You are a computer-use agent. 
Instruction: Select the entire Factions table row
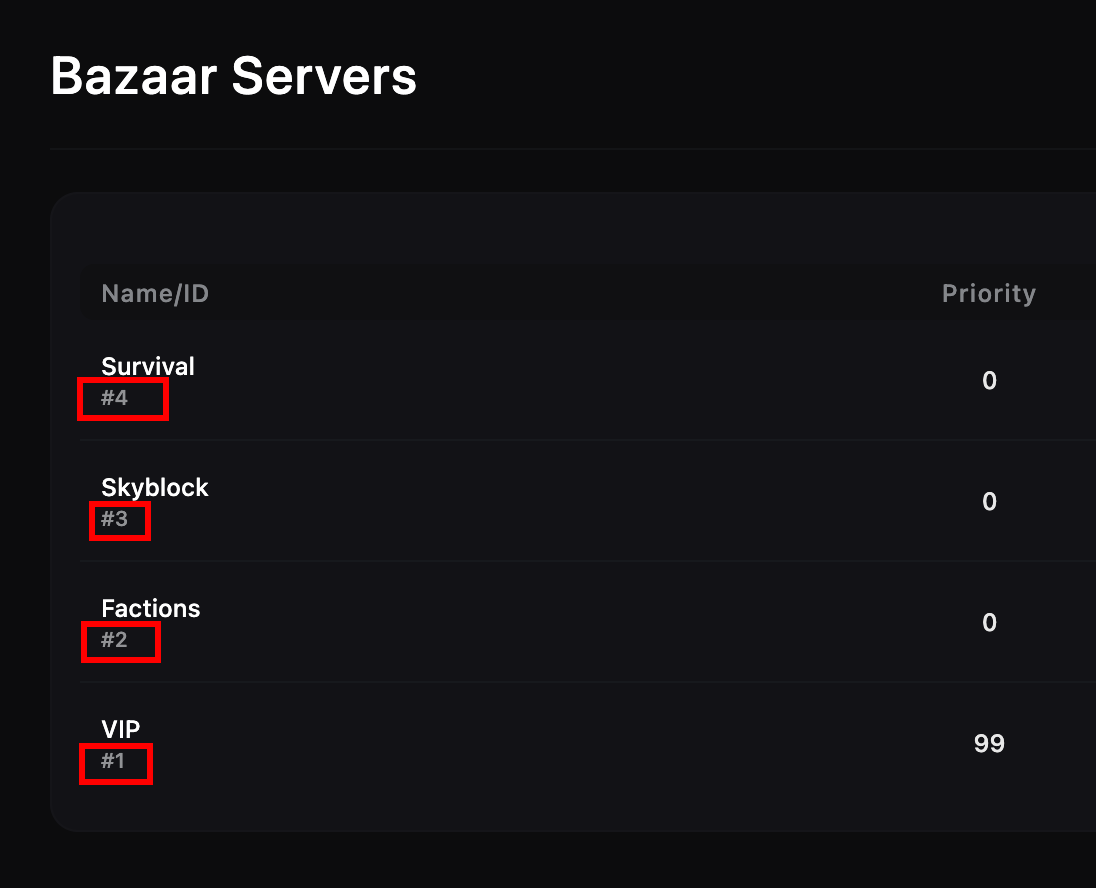tap(560, 622)
